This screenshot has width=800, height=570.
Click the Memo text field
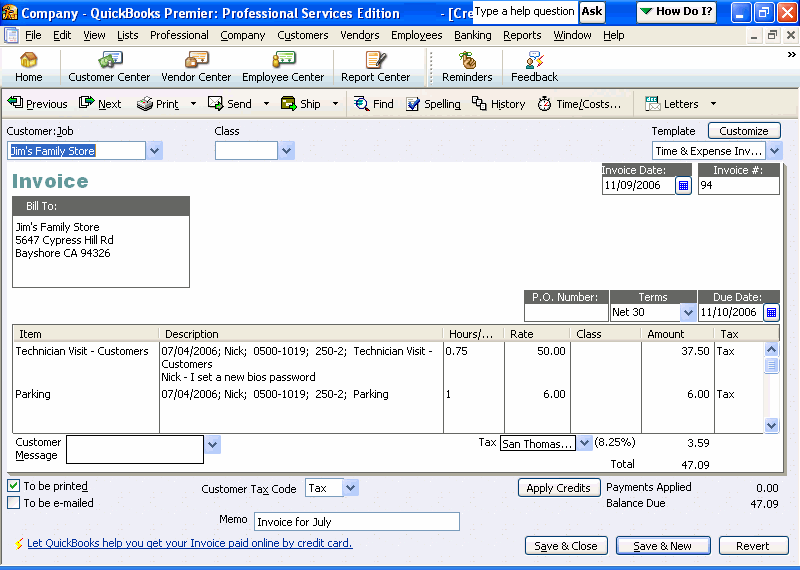coord(355,522)
